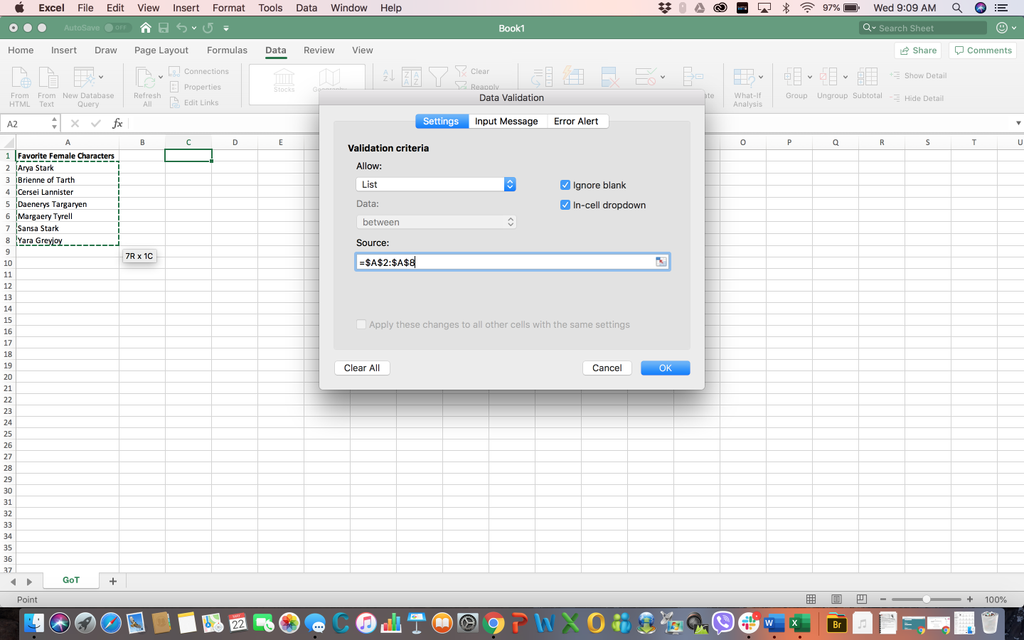This screenshot has width=1024, height=640.
Task: Switch to the Error Alert tab
Action: tap(577, 120)
